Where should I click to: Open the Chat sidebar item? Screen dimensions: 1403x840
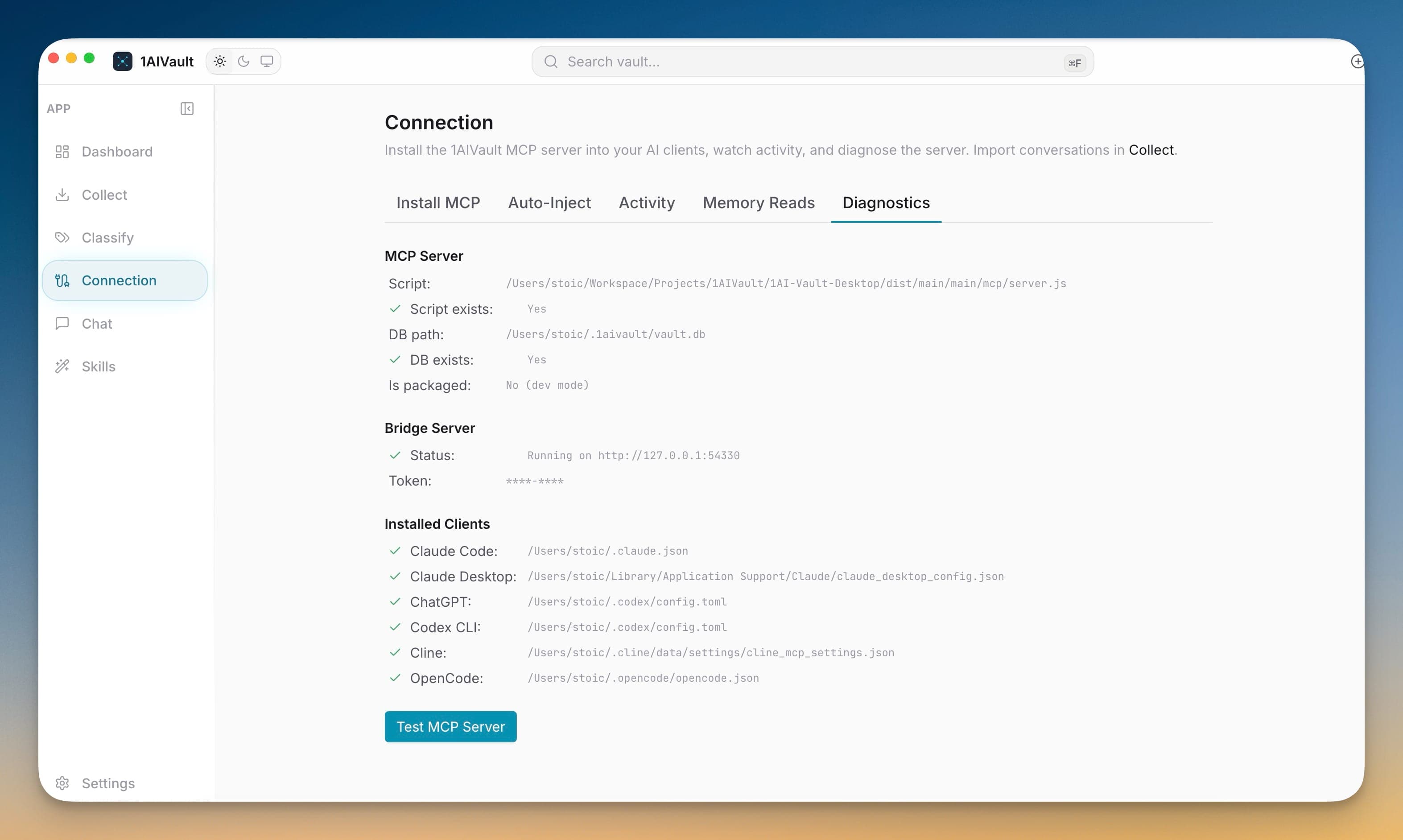(x=124, y=324)
